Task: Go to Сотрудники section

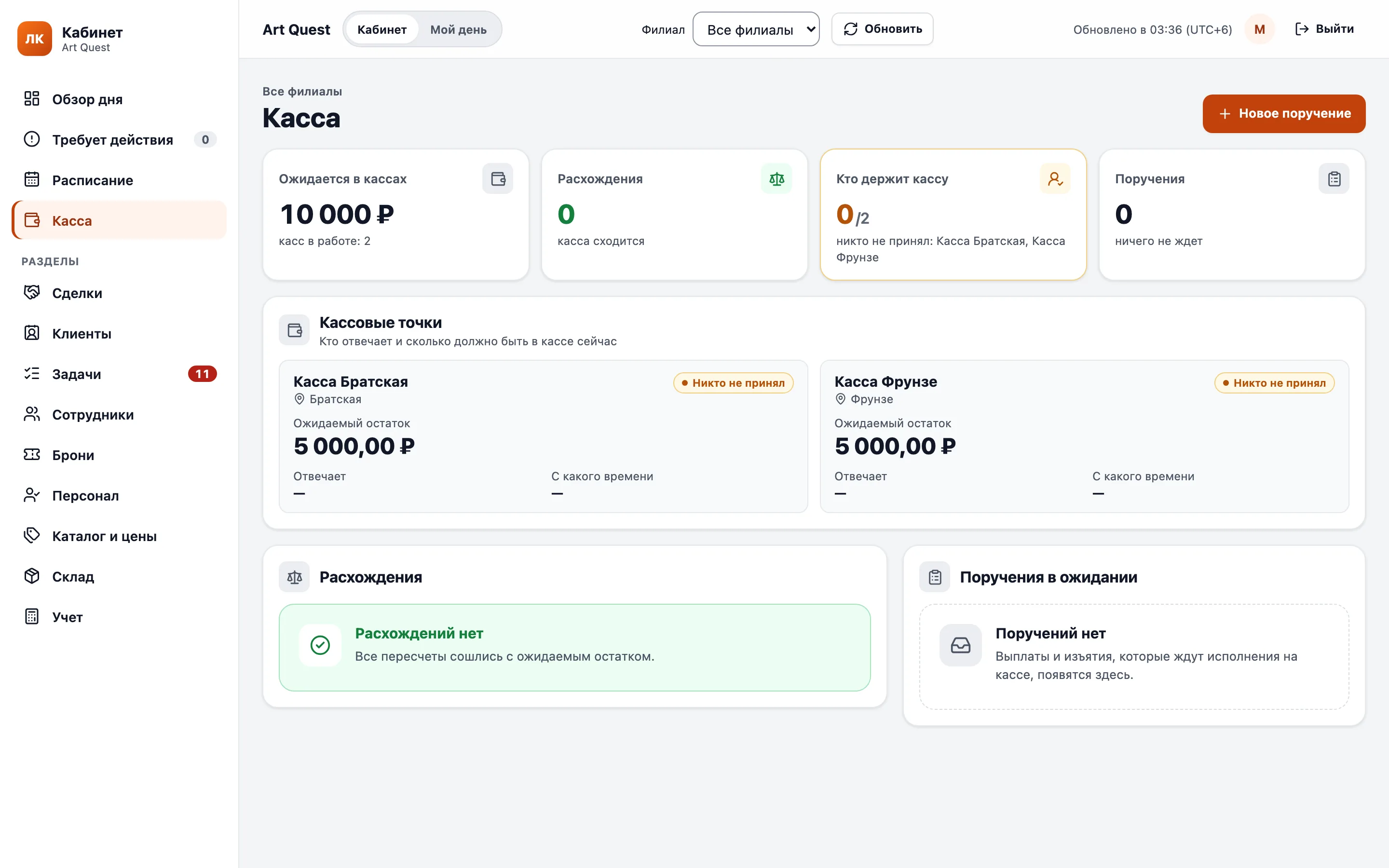Action: click(x=120, y=414)
